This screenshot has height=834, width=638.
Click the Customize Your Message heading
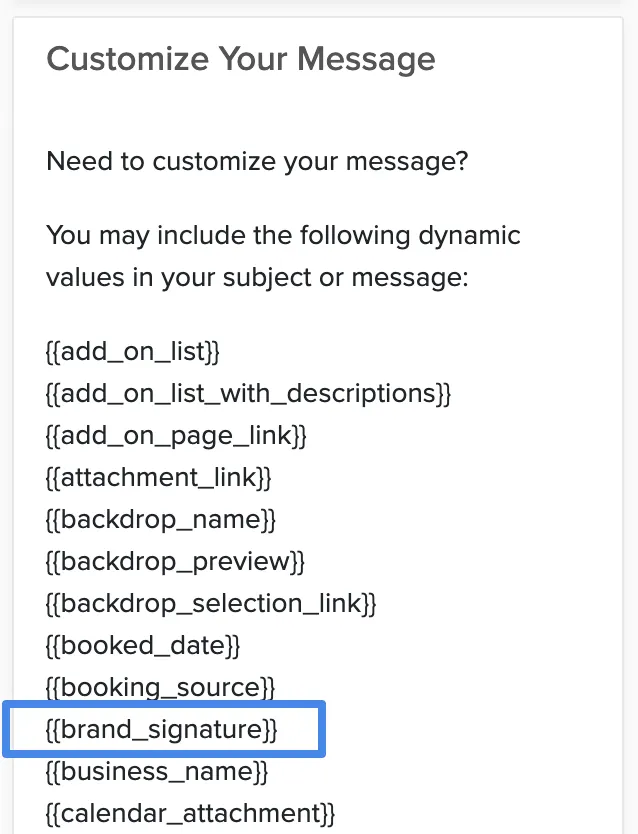[x=241, y=59]
